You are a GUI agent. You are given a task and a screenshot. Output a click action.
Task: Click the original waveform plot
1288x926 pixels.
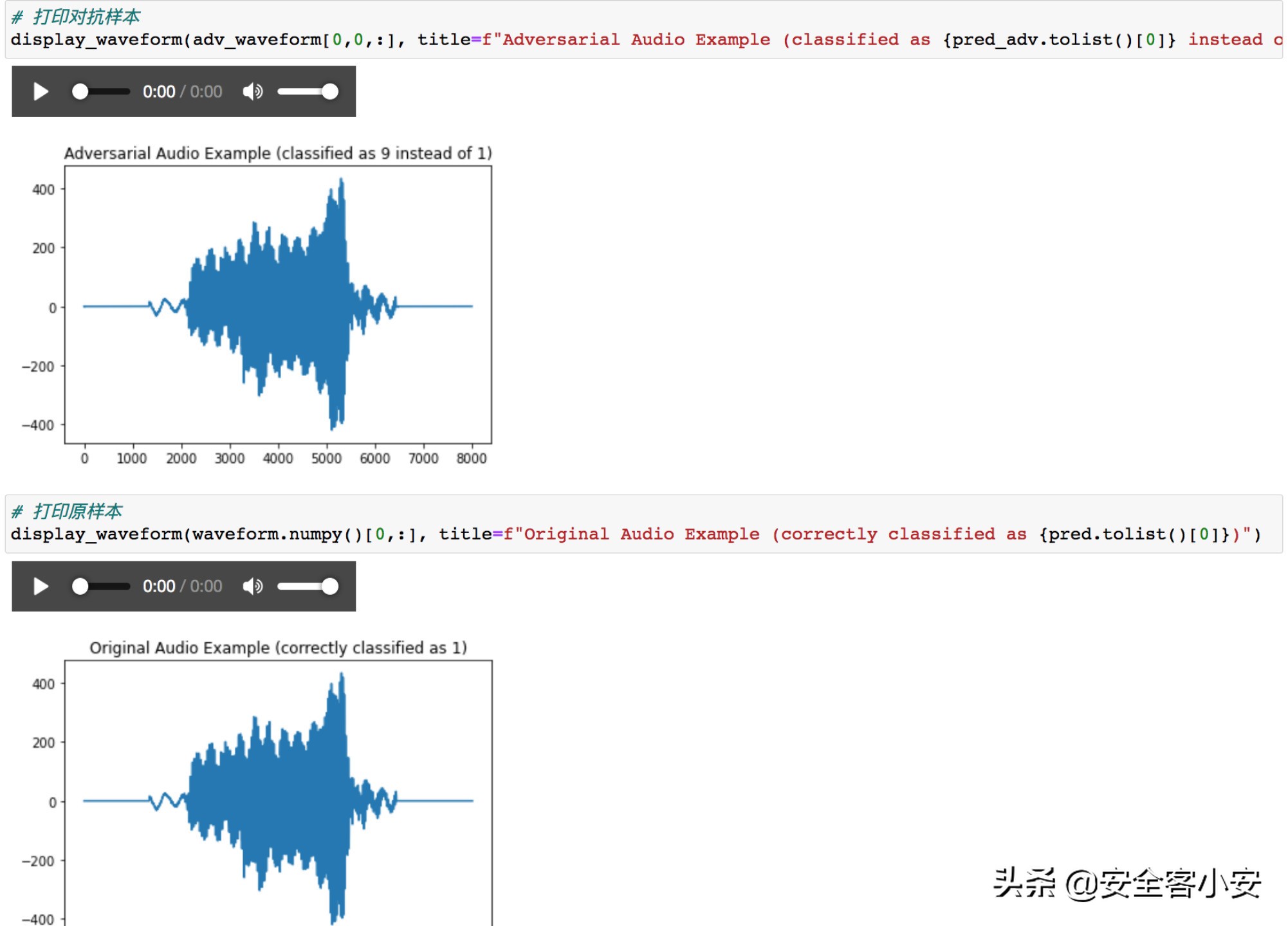point(278,793)
